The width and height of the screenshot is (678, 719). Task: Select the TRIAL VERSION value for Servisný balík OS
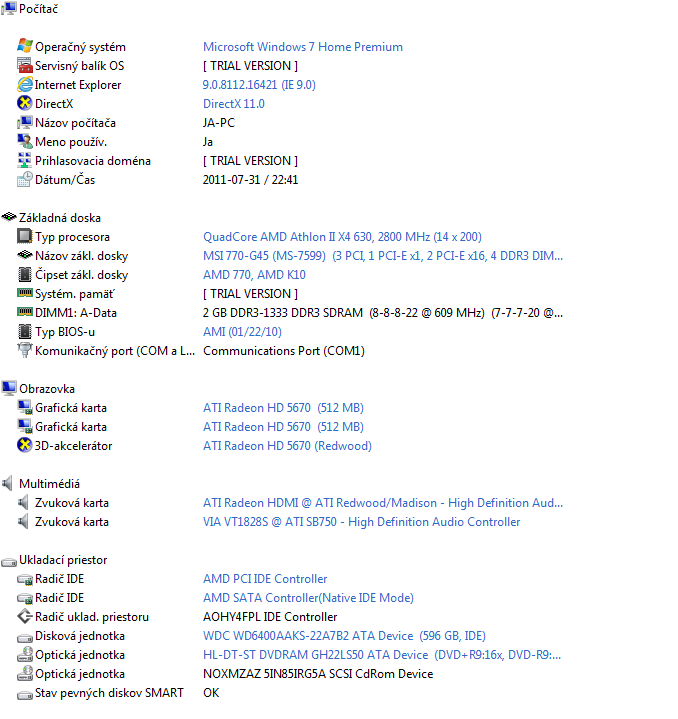click(x=250, y=66)
